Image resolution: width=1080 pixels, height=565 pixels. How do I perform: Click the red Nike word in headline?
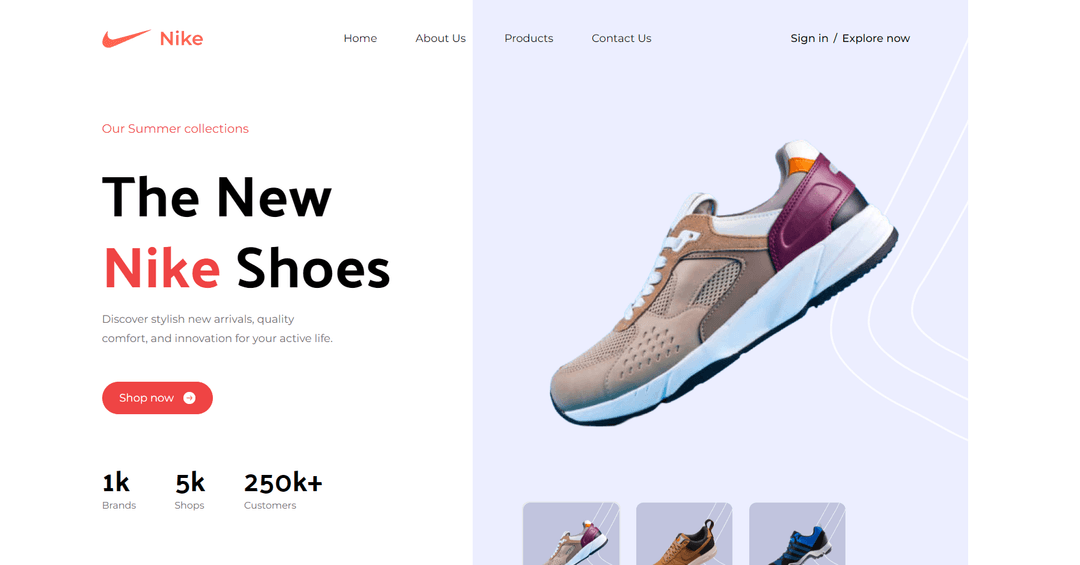162,269
